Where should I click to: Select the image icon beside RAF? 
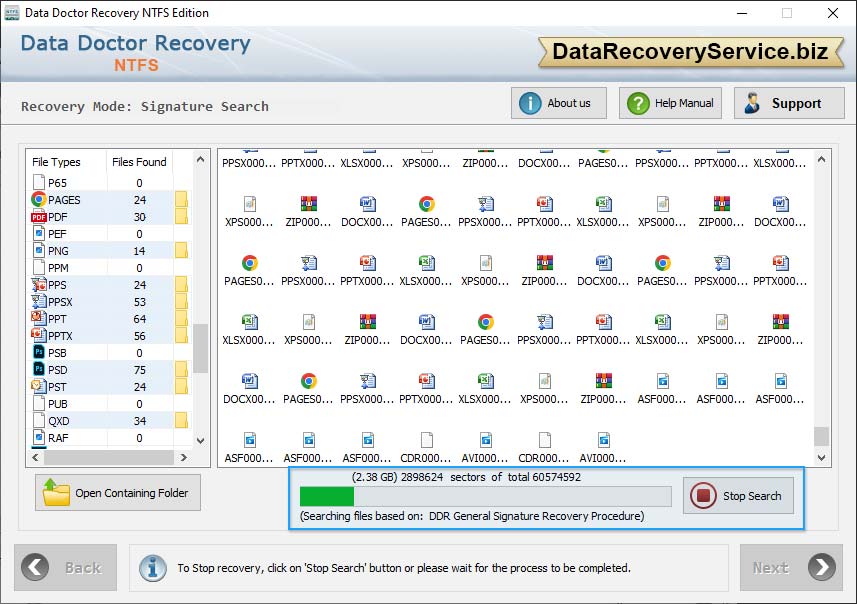click(39, 437)
